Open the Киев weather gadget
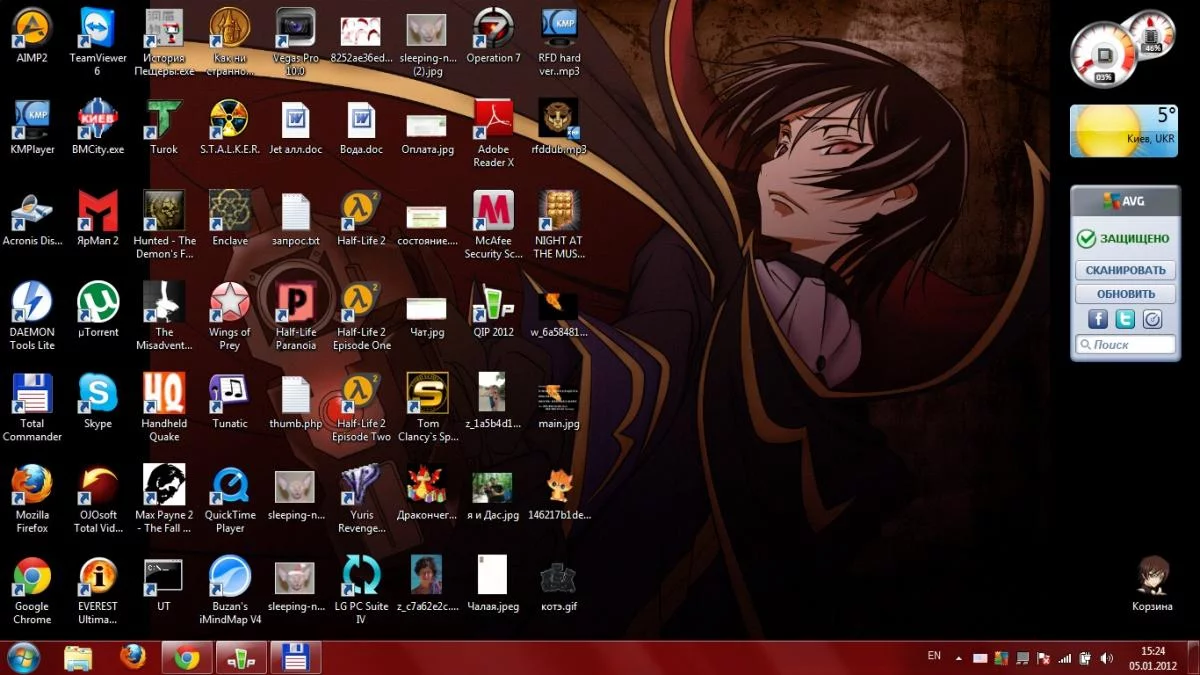The image size is (1200, 675). 1124,131
